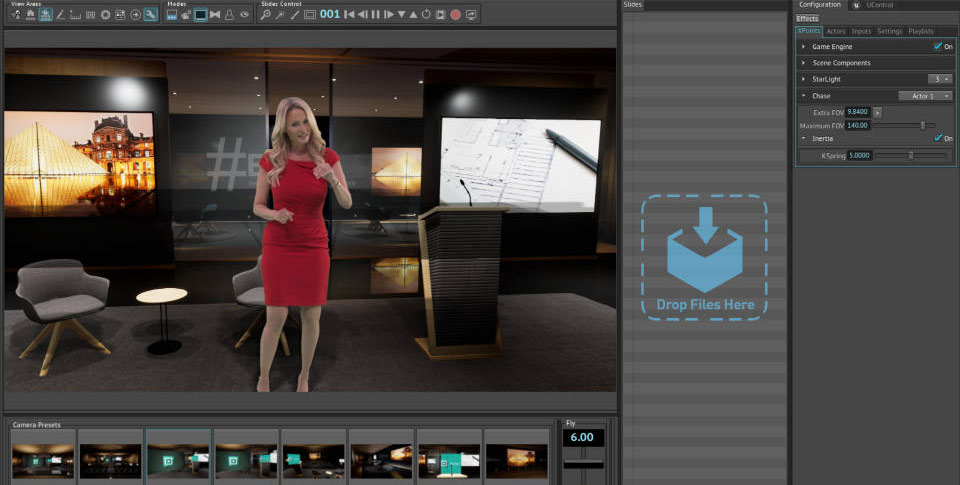The height and width of the screenshot is (485, 960).
Task: Open the StarLight value dropdown
Action: (938, 78)
